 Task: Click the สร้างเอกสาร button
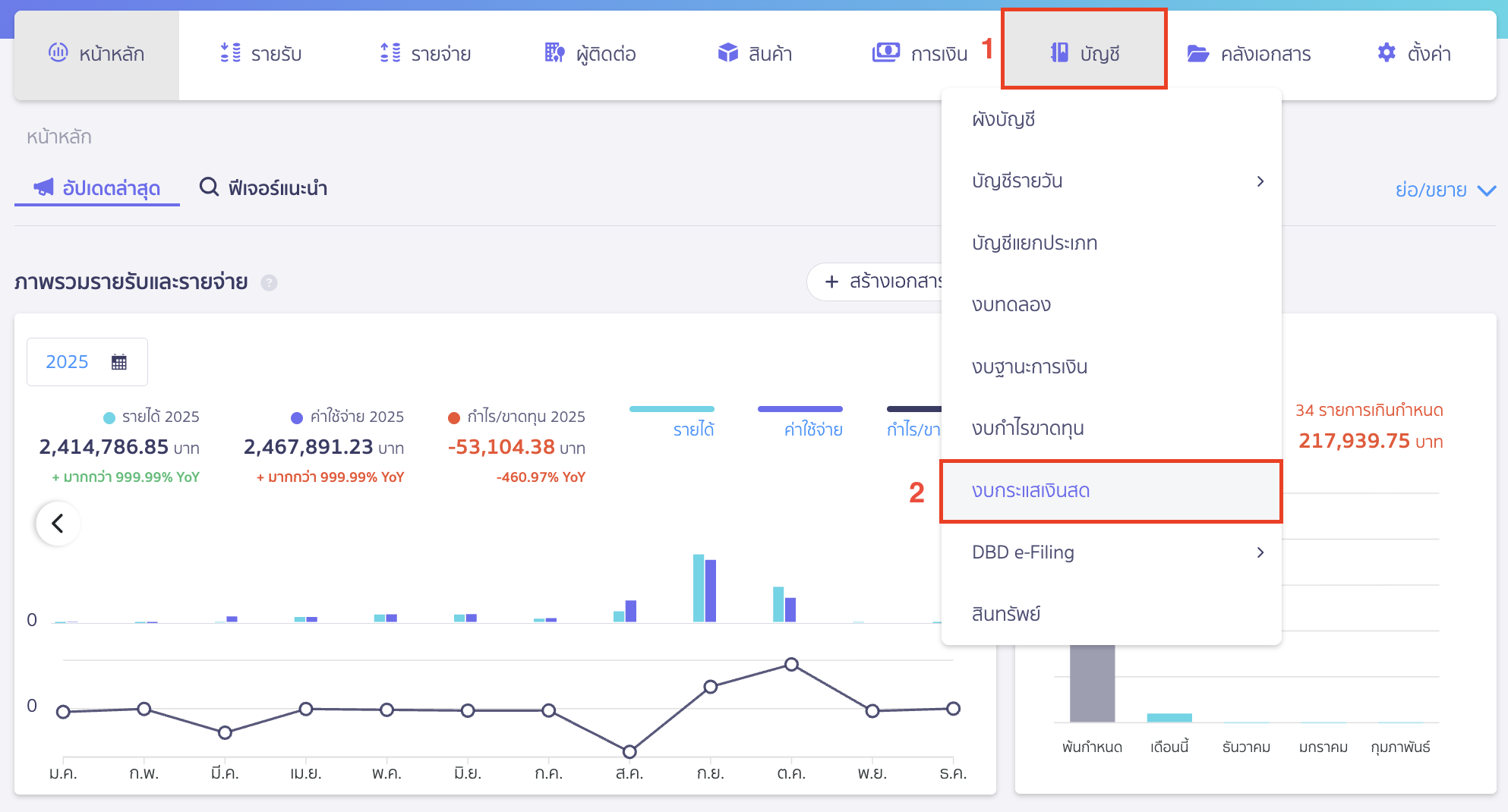click(881, 282)
